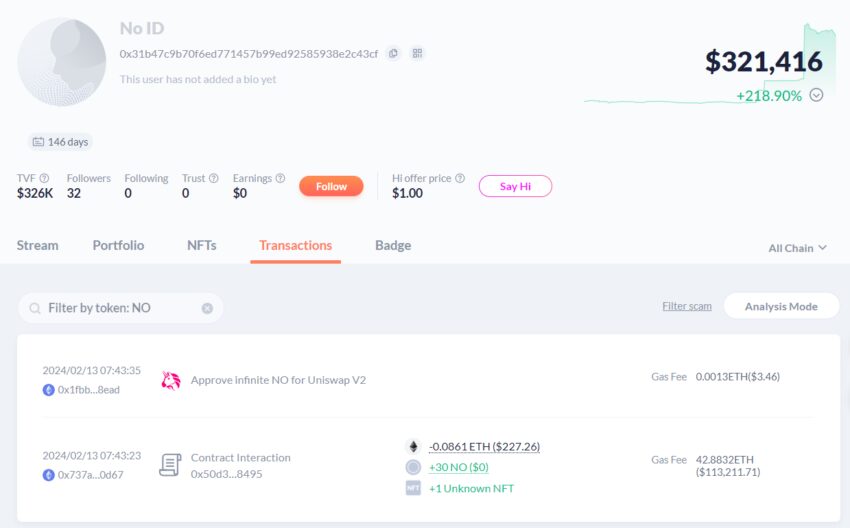
Task: Click the Say Hi button
Action: tap(515, 186)
